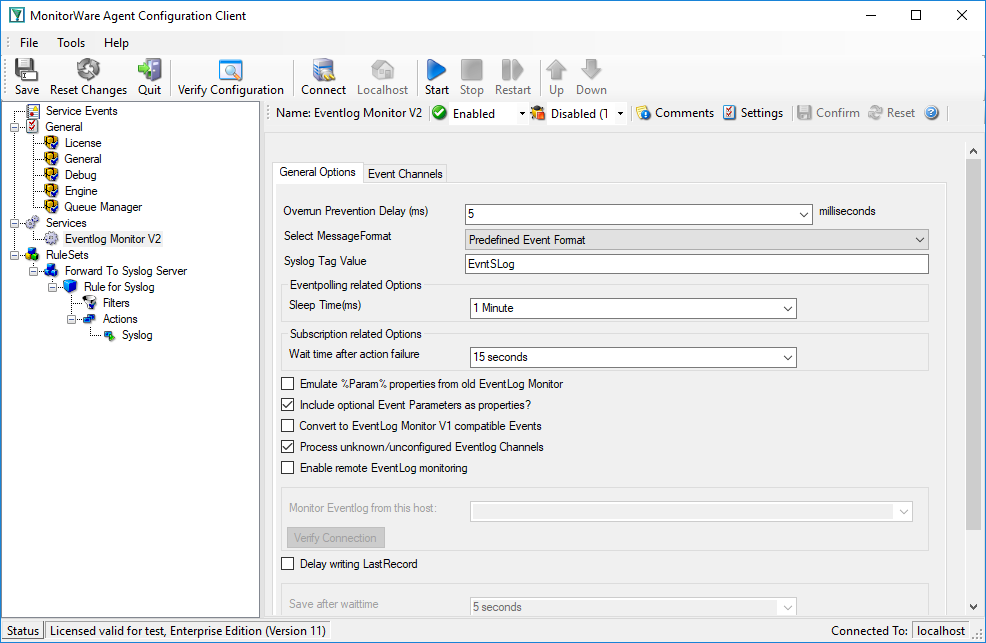
Task: Click the Quit toolbar icon
Action: (x=150, y=77)
